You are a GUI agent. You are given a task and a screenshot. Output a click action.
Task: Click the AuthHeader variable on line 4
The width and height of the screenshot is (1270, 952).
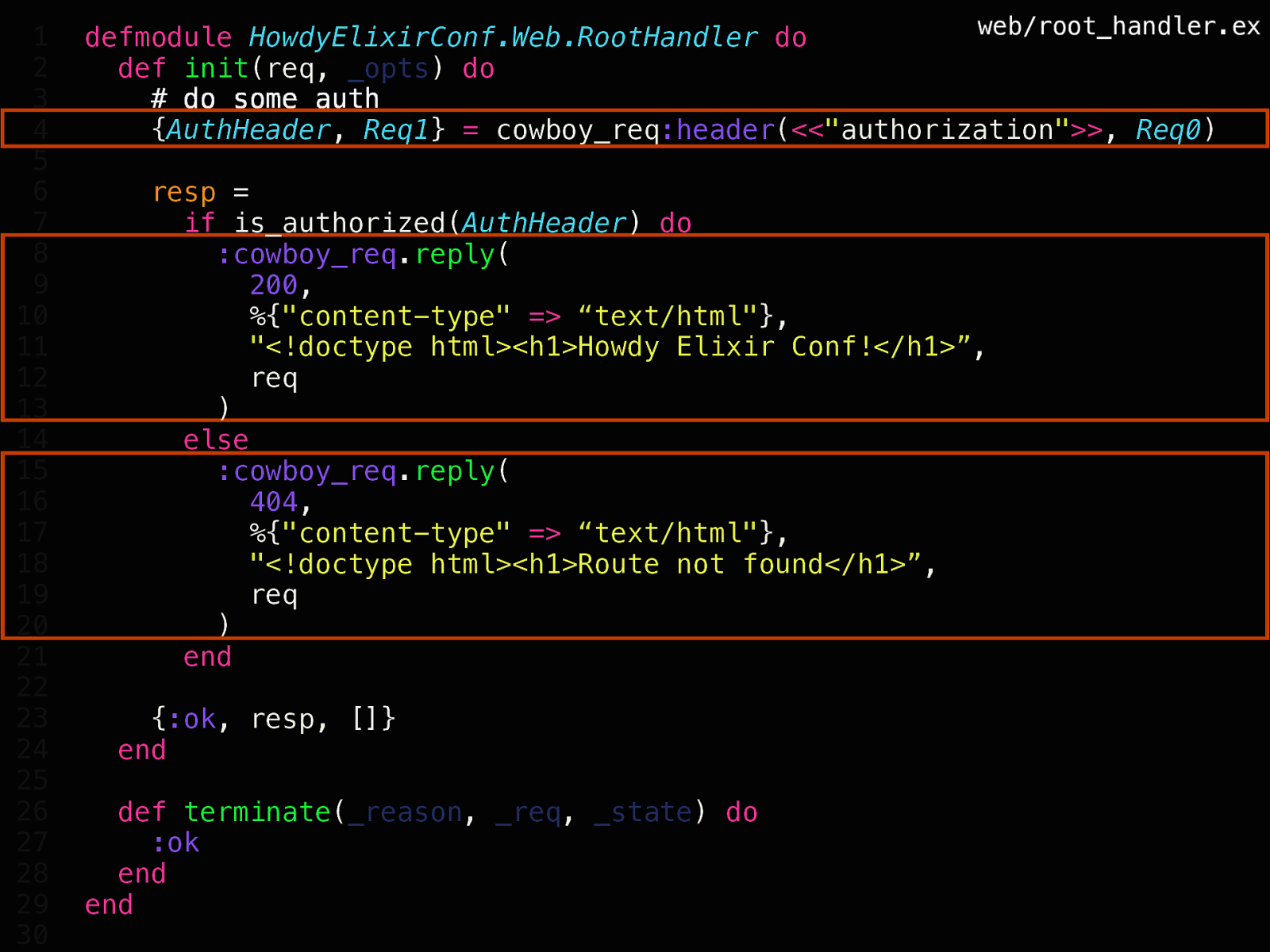248,130
